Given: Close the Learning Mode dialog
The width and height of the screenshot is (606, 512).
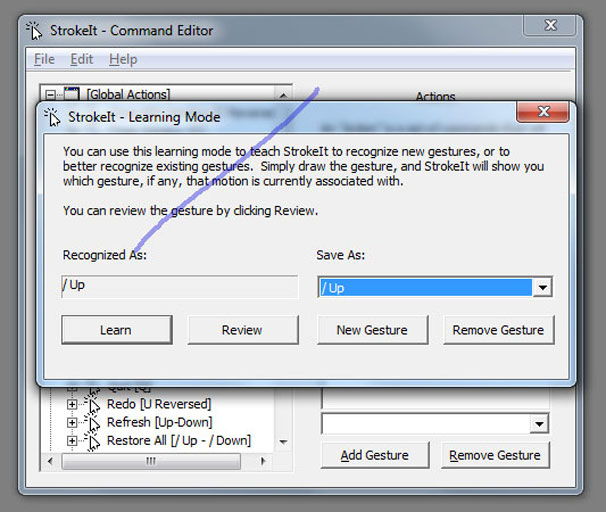Looking at the screenshot, I should point(543,112).
